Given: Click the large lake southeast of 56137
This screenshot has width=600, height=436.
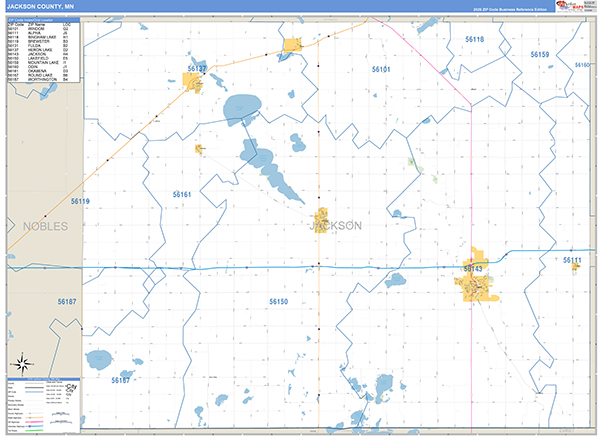Looking at the screenshot, I should [242, 108].
